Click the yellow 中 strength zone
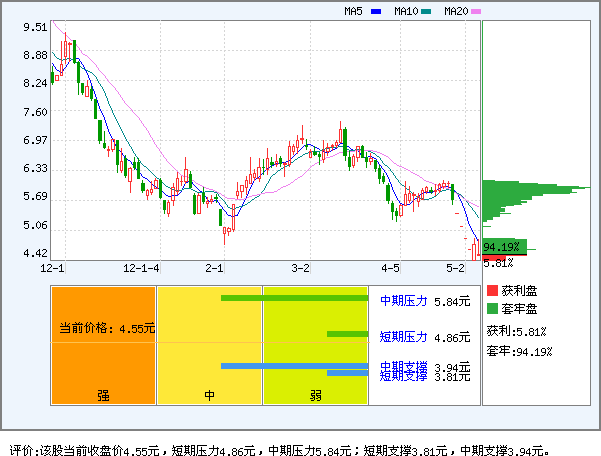The height and width of the screenshot is (456, 601). (210, 346)
